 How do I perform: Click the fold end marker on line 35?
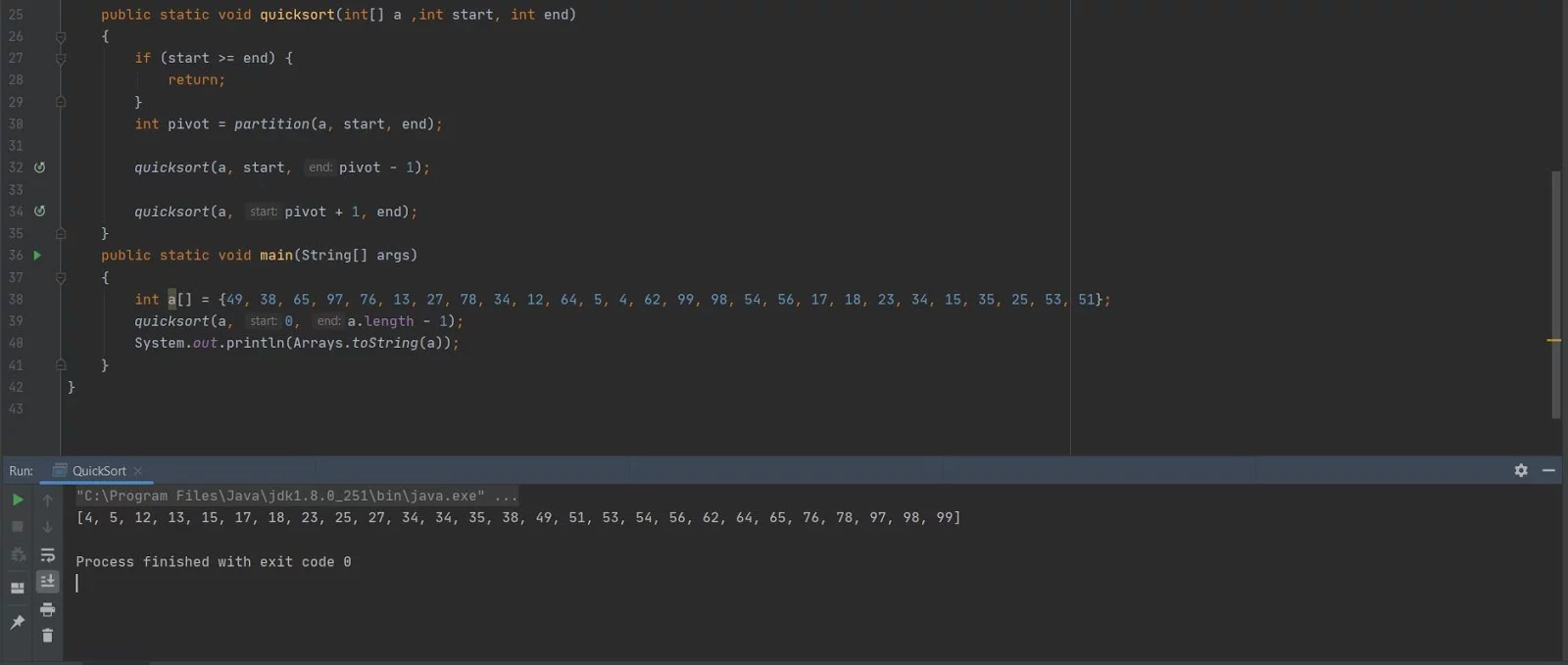61,233
